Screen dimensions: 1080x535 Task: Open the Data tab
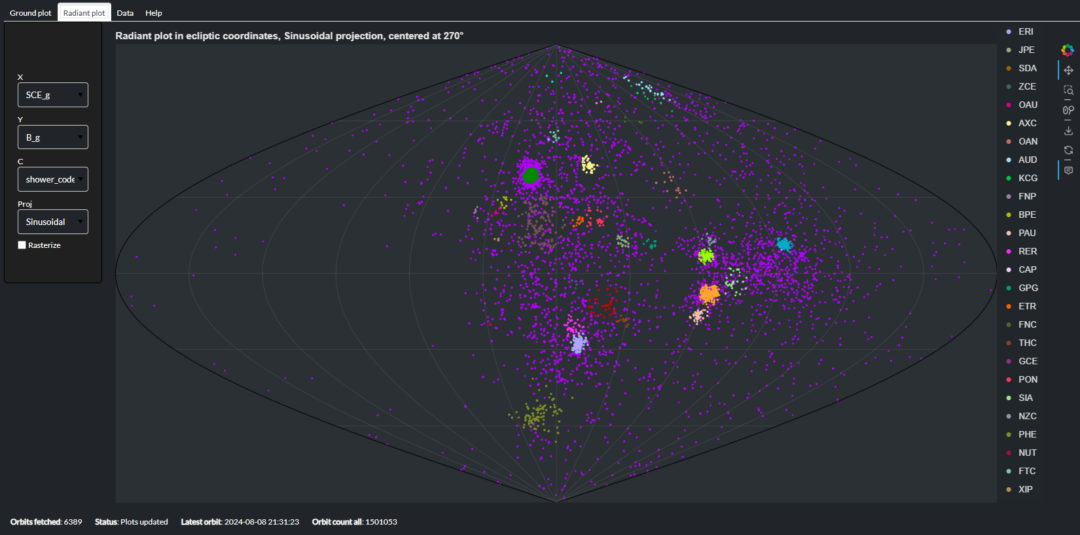pos(125,13)
